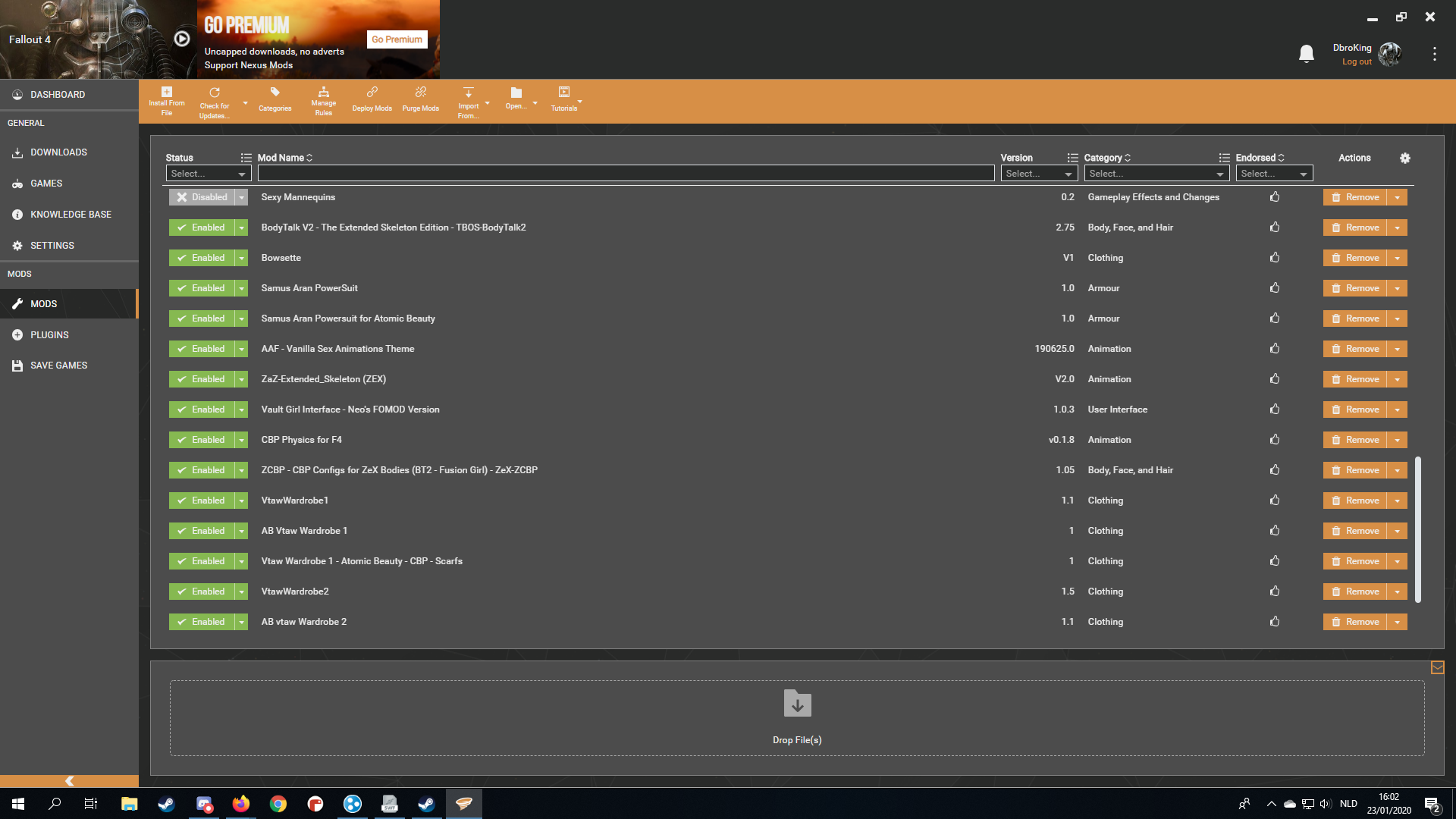Open Downloads sidebar page
Image resolution: width=1456 pixels, height=819 pixels.
click(x=69, y=152)
